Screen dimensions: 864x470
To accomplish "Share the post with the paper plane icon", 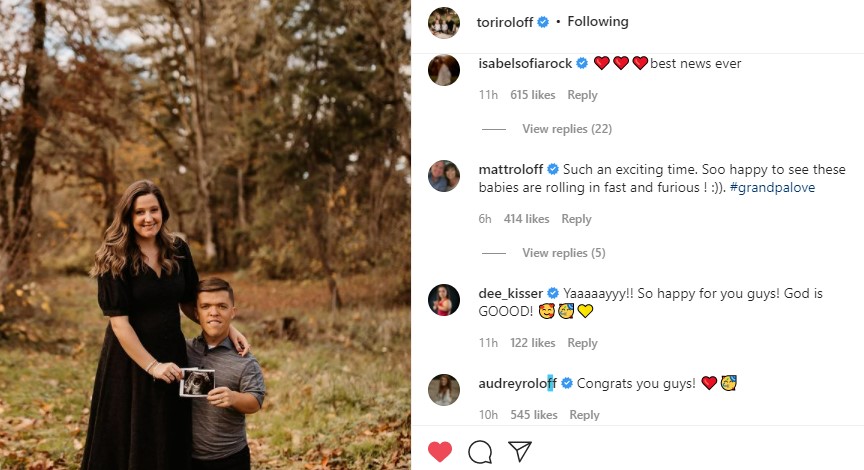I will tap(519, 452).
